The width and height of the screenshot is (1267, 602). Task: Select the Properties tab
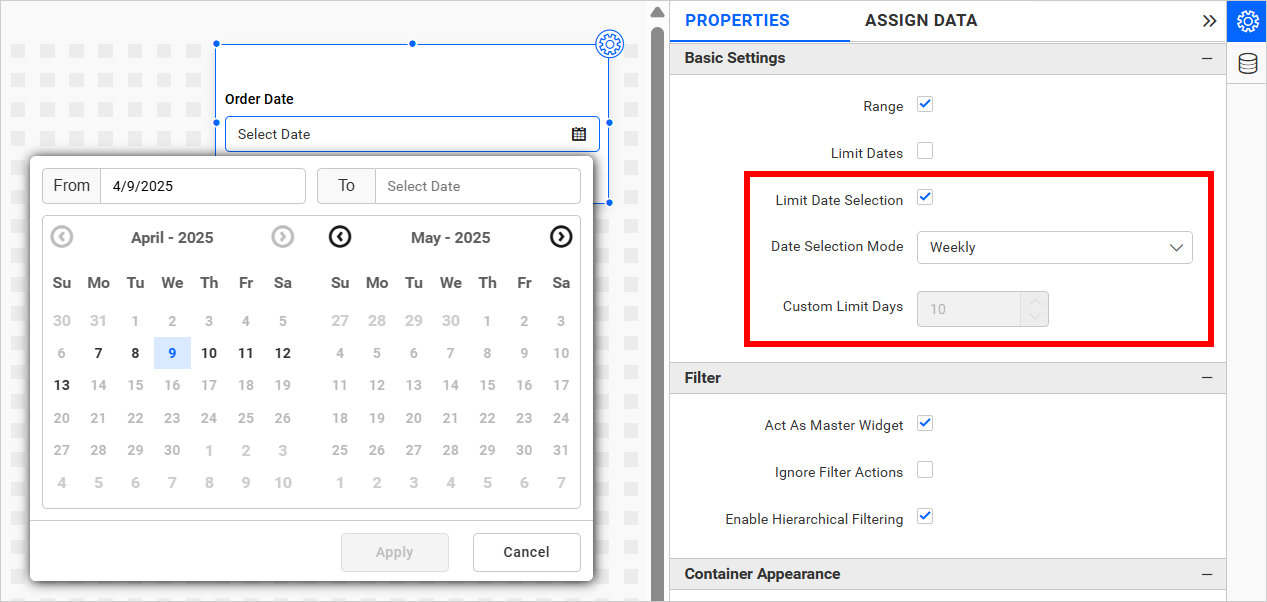(x=737, y=21)
